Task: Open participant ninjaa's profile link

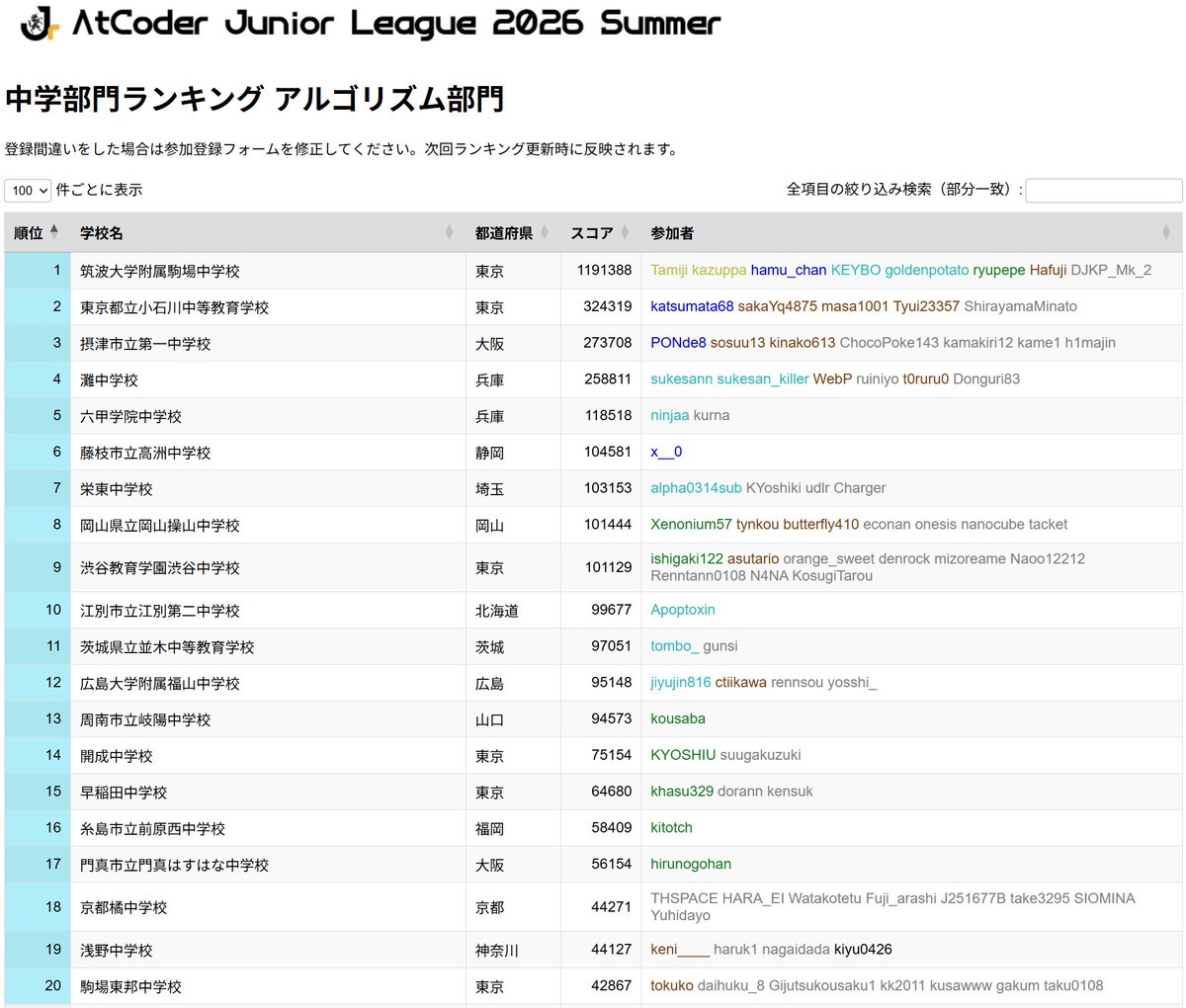Action: (670, 415)
